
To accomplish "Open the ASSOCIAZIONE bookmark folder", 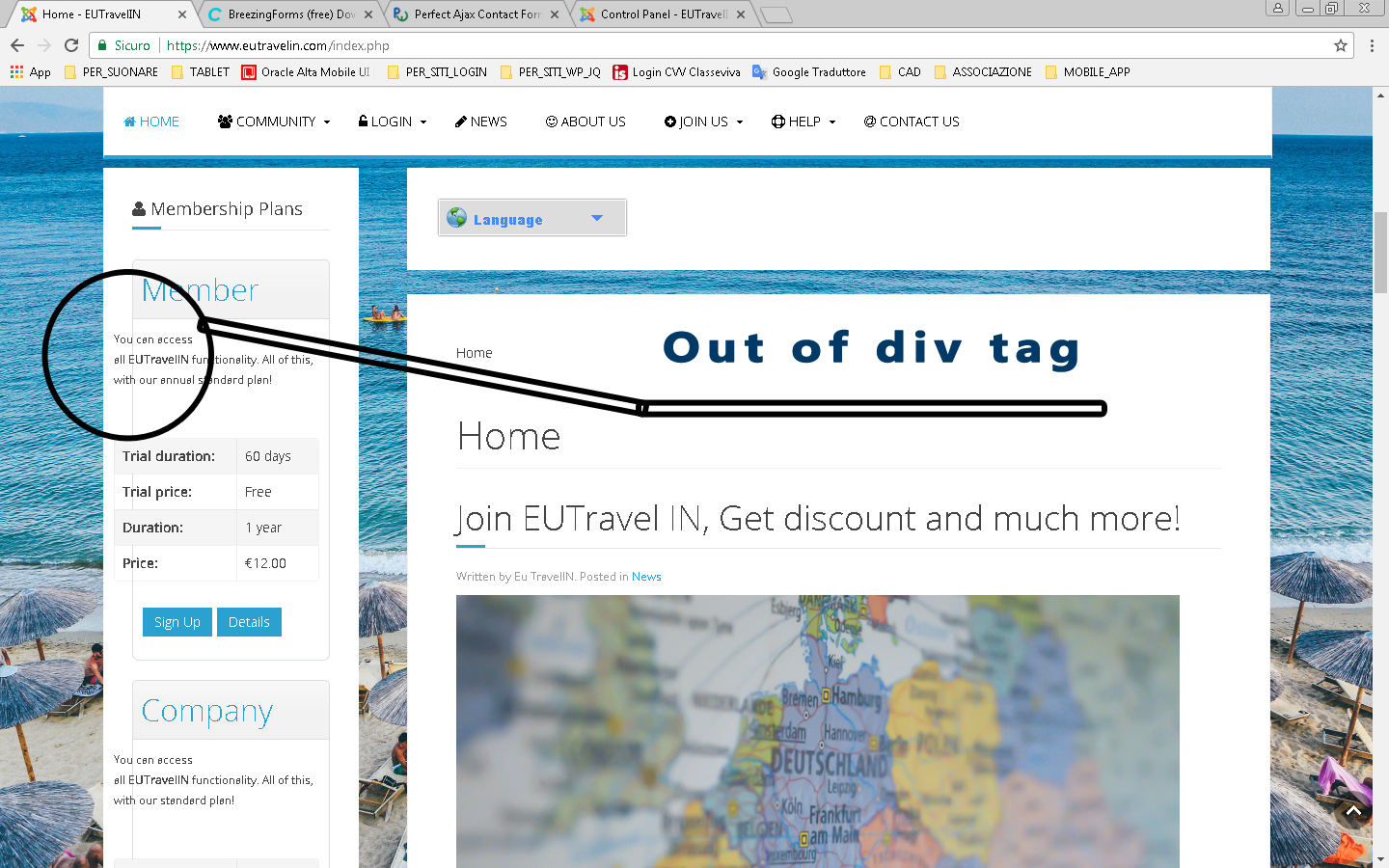I will click(982, 72).
